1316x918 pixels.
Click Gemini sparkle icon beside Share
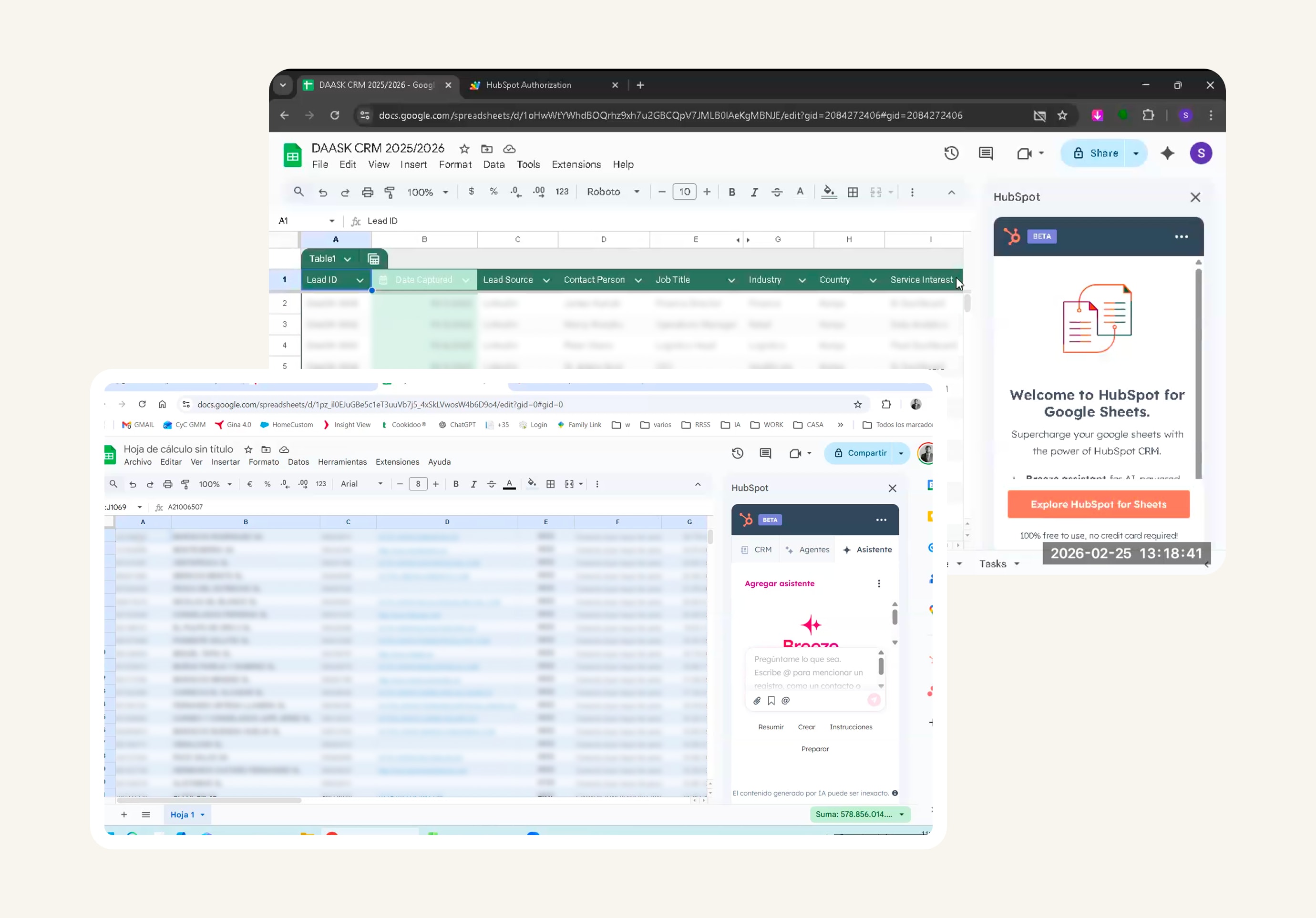(x=1168, y=153)
